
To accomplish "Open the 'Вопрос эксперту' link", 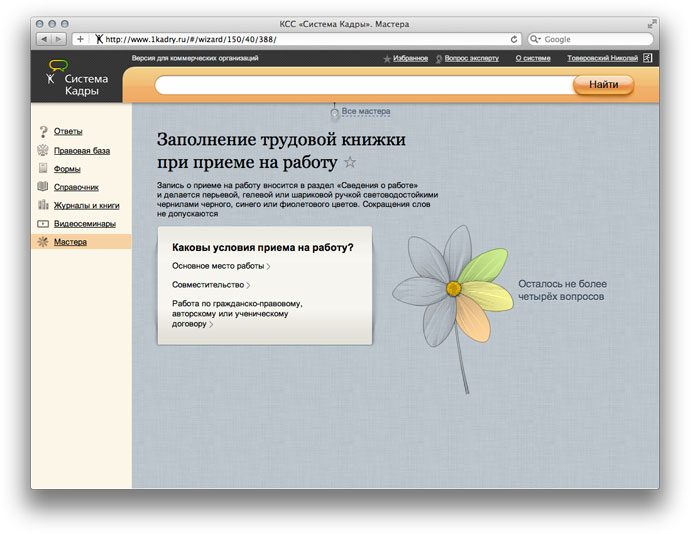I will [x=471, y=59].
